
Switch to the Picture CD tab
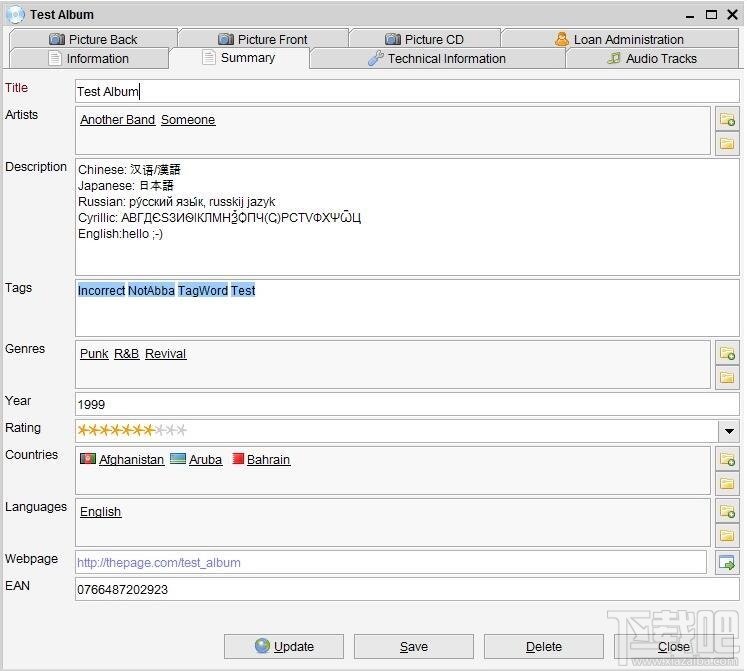[x=424, y=39]
